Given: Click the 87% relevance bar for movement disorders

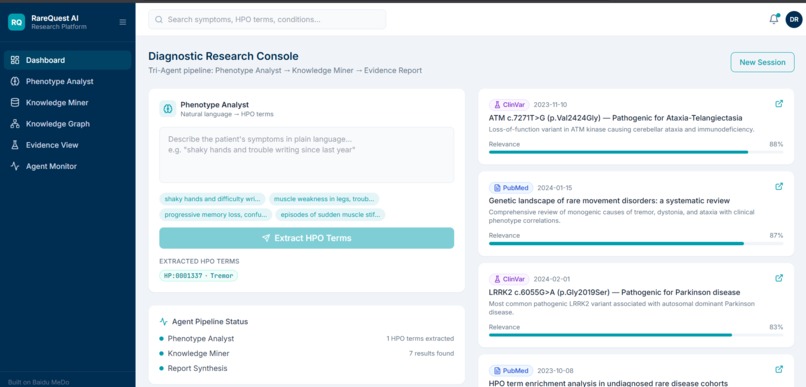Looking at the screenshot, I should [x=636, y=244].
